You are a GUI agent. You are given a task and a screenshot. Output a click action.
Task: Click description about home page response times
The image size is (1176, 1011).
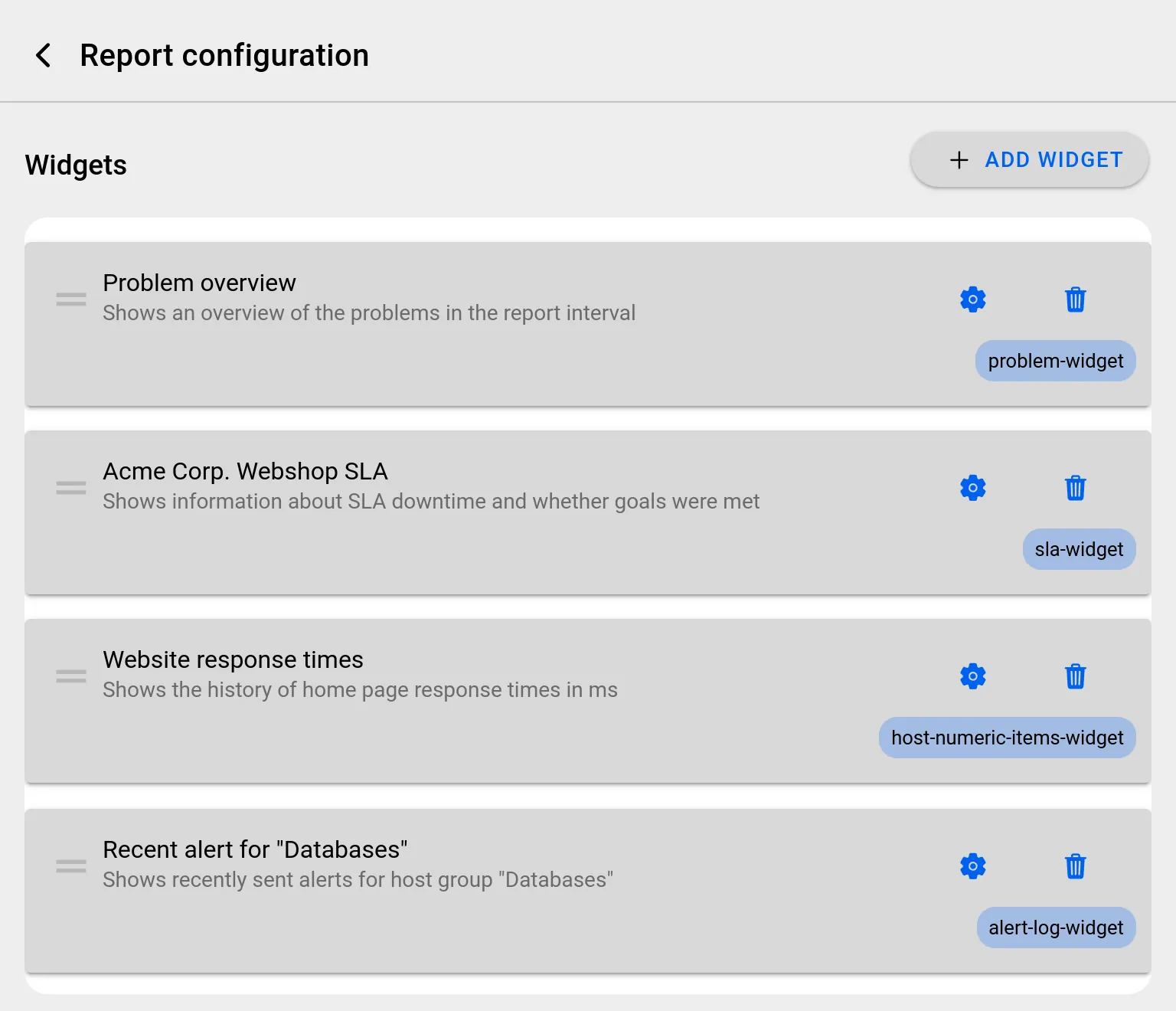(x=360, y=689)
